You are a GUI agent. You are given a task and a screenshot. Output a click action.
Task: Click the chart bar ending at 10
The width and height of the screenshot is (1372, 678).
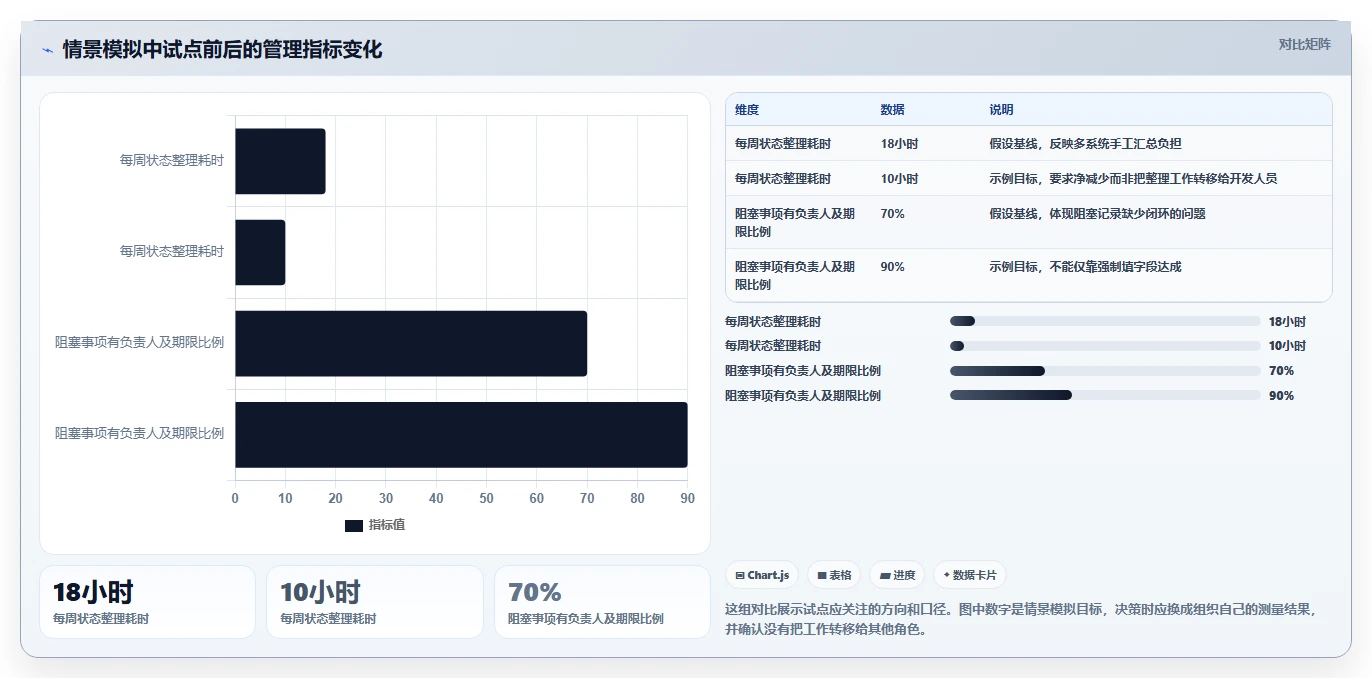coord(260,252)
